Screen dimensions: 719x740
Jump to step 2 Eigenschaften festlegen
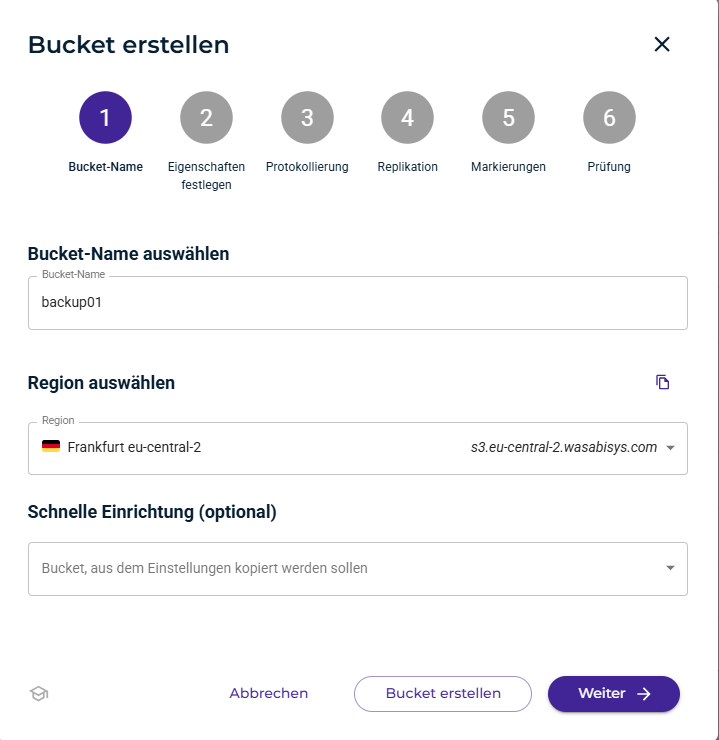[x=206, y=118]
